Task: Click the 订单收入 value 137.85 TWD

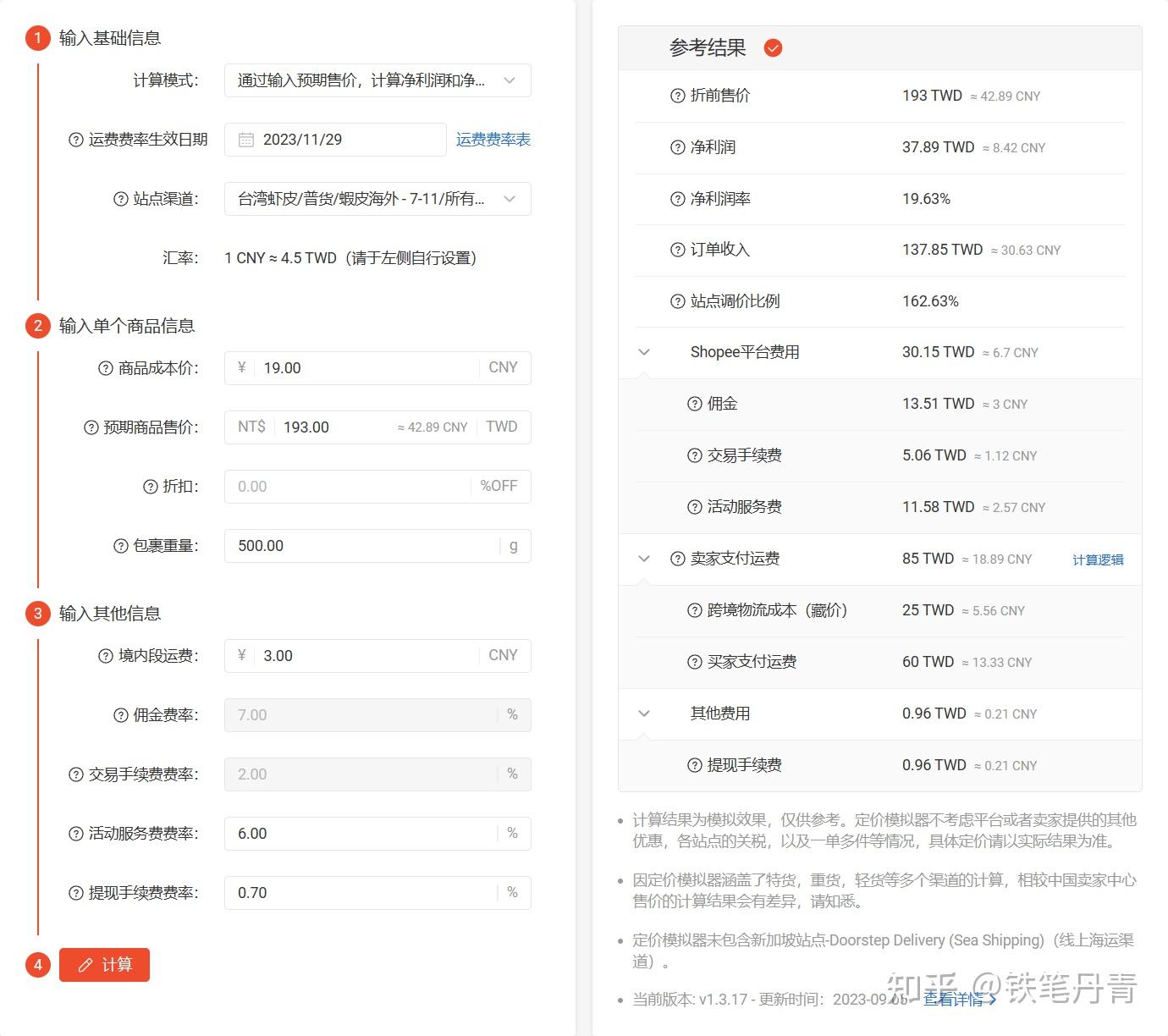Action: click(x=943, y=250)
